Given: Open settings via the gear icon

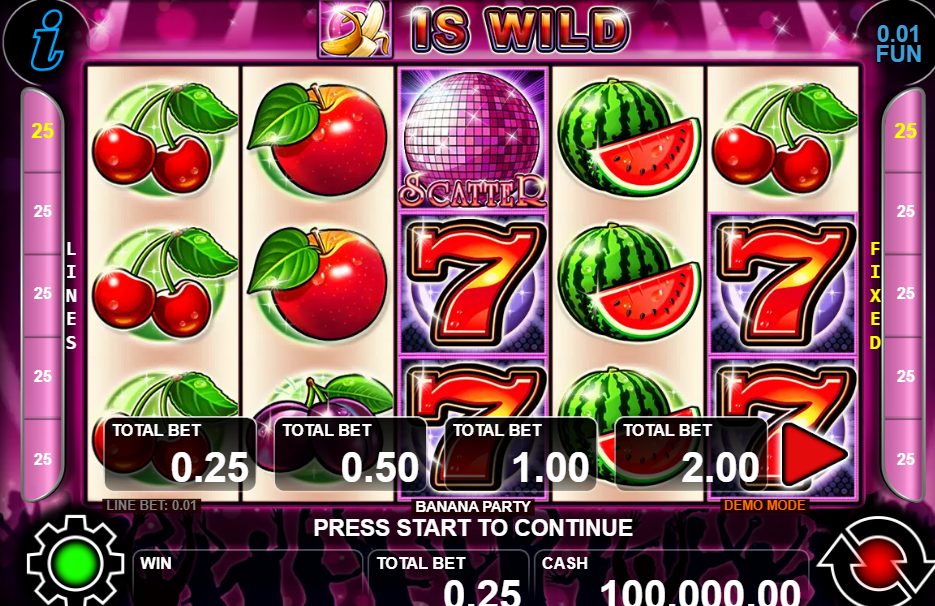Looking at the screenshot, I should (75, 562).
